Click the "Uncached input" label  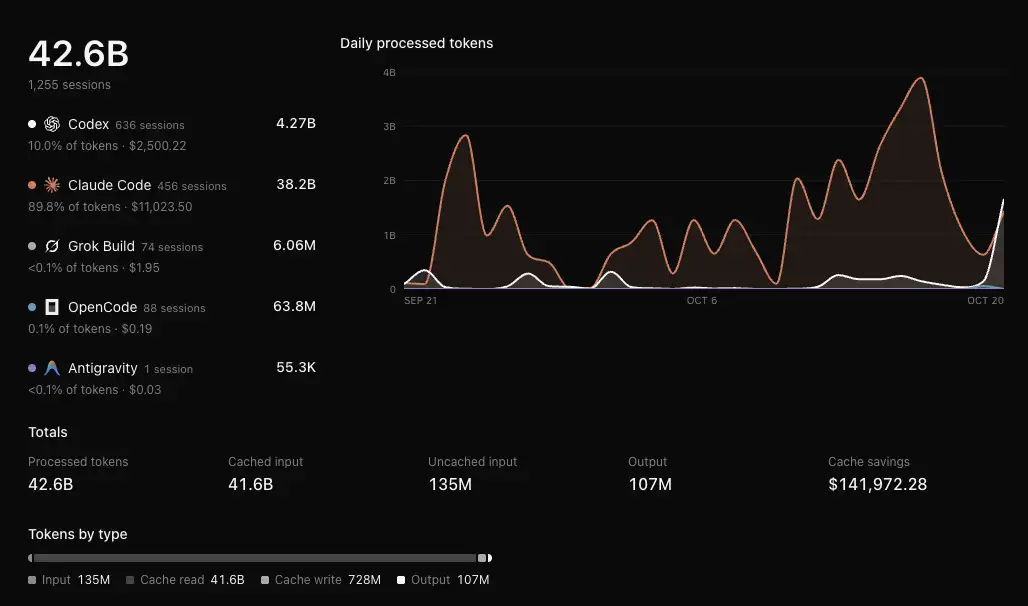[473, 462]
